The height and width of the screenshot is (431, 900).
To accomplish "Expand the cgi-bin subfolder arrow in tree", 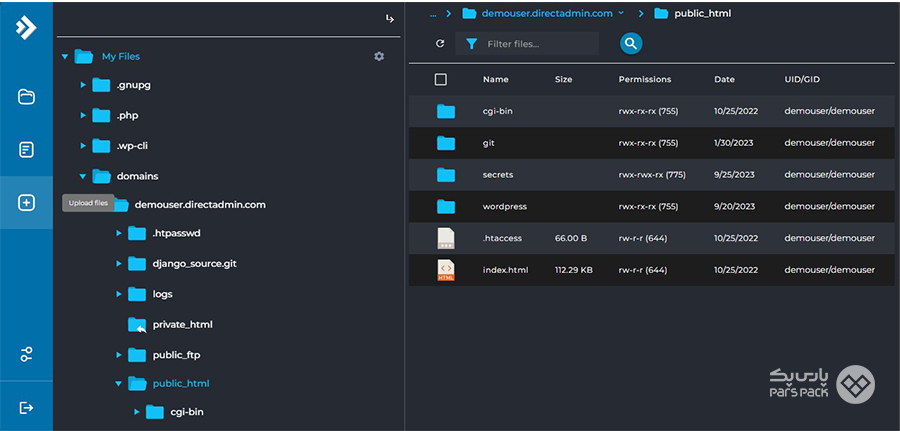I will (137, 411).
